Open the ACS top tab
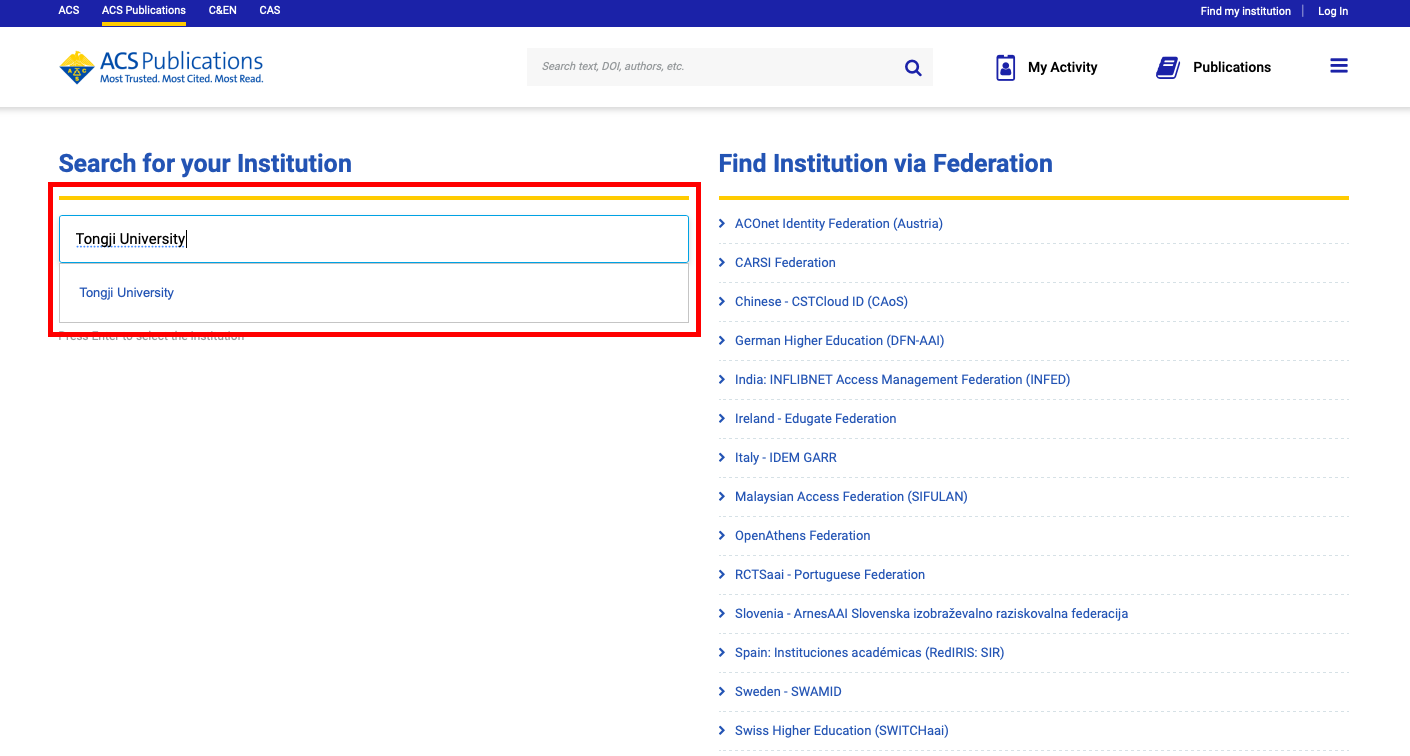Screen dimensions: 1410x756 69,11
